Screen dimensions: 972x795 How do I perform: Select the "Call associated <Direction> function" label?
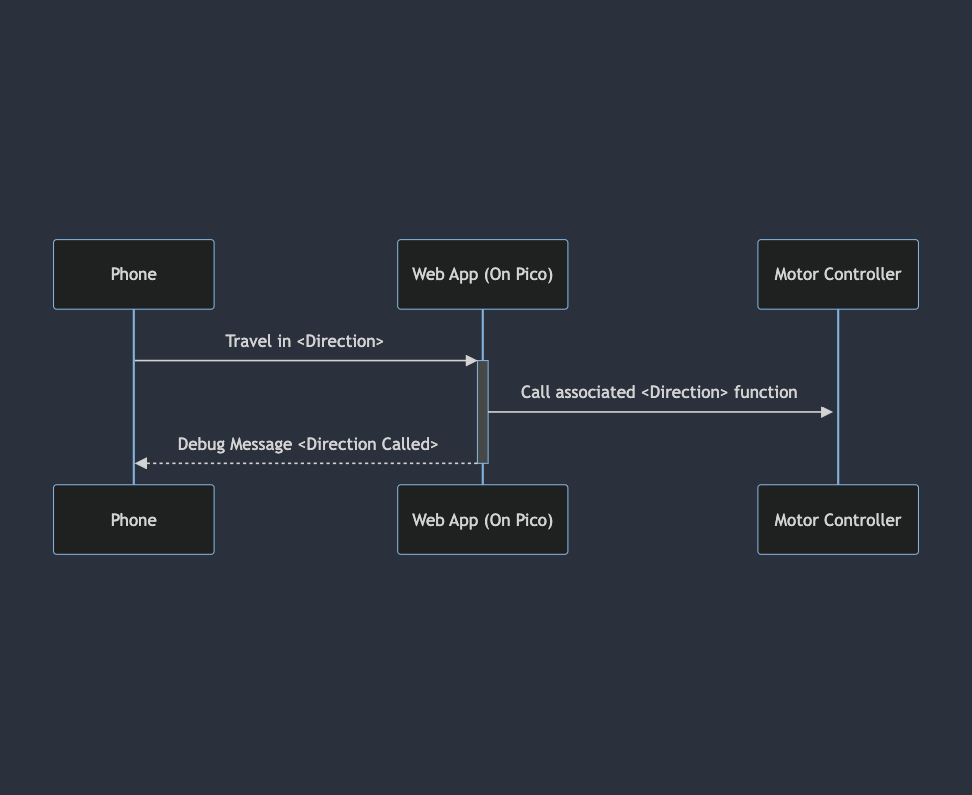(658, 392)
